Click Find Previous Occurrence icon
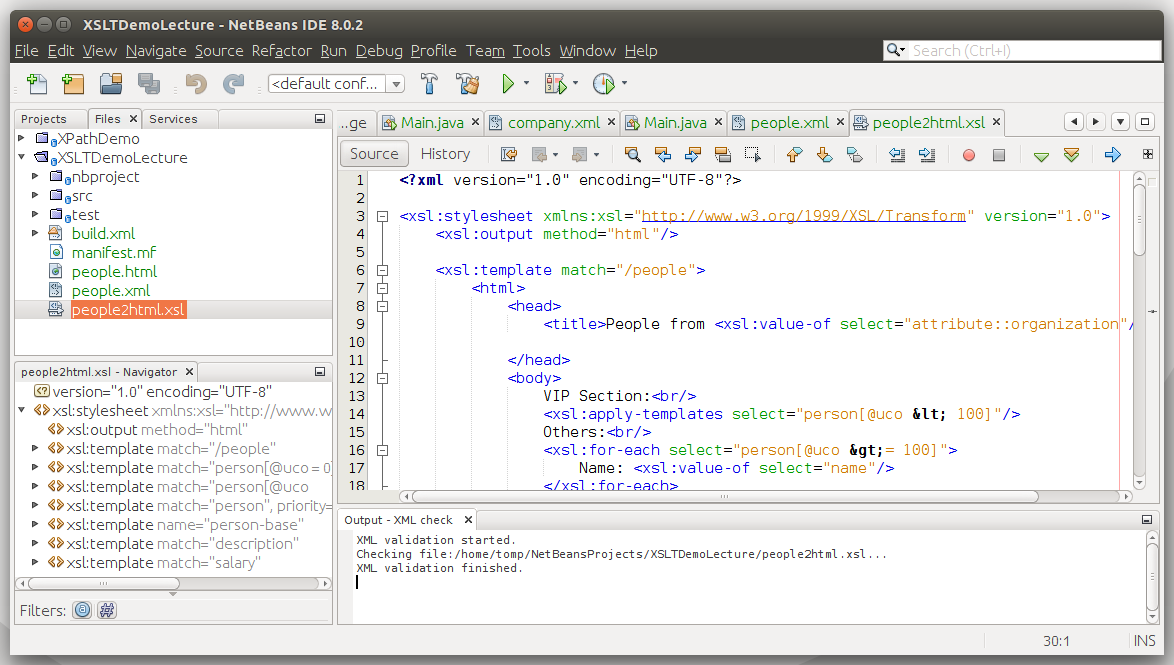1174x665 pixels. 663,154
